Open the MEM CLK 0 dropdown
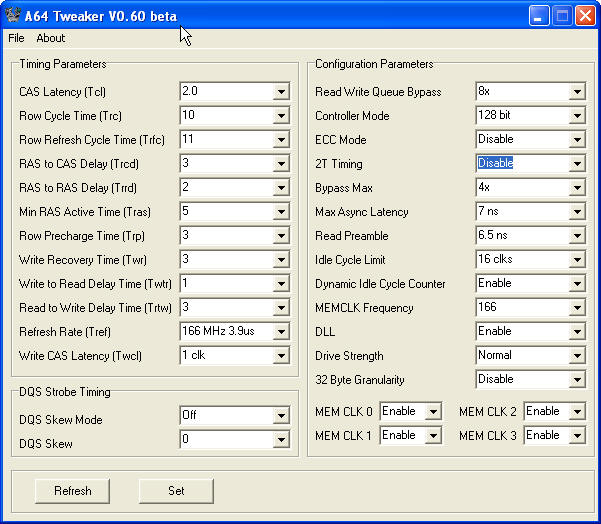Screen dimensions: 601x524 click(433, 412)
